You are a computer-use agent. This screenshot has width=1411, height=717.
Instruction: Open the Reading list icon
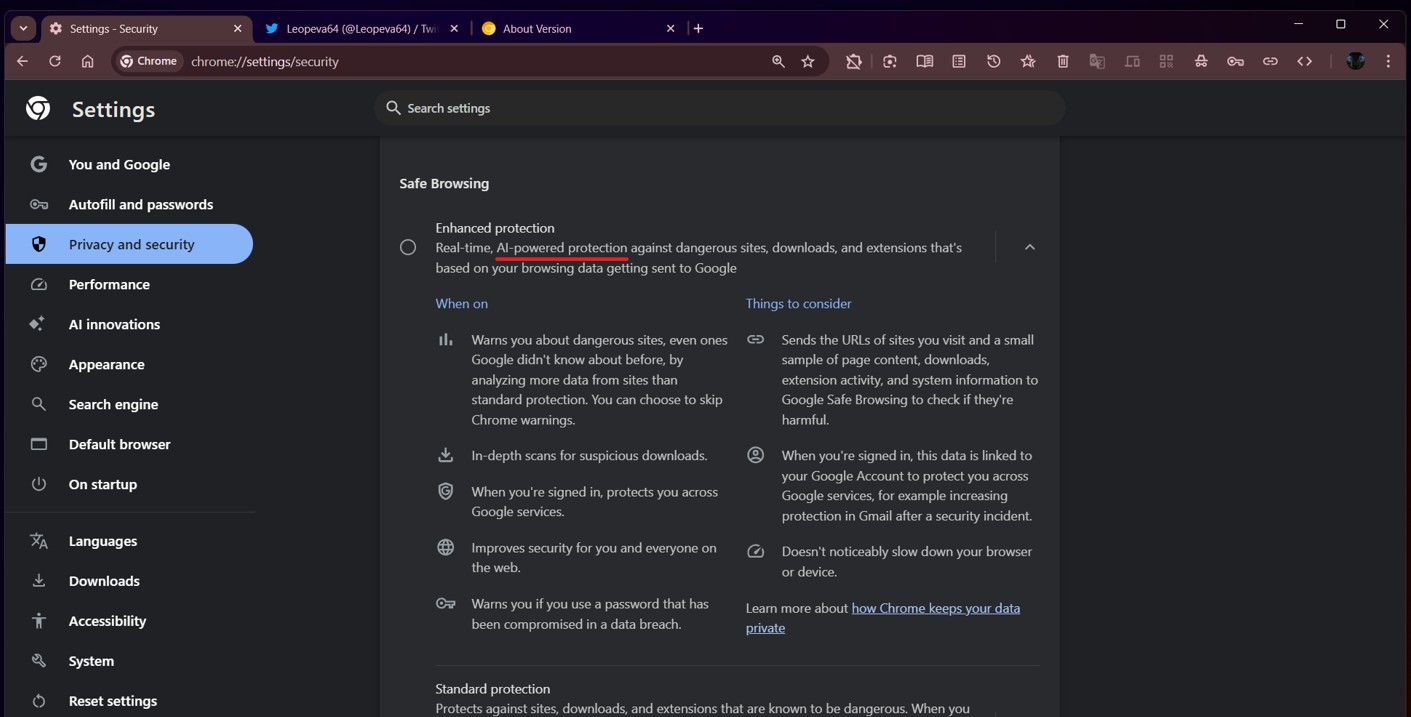pyautogui.click(x=959, y=61)
